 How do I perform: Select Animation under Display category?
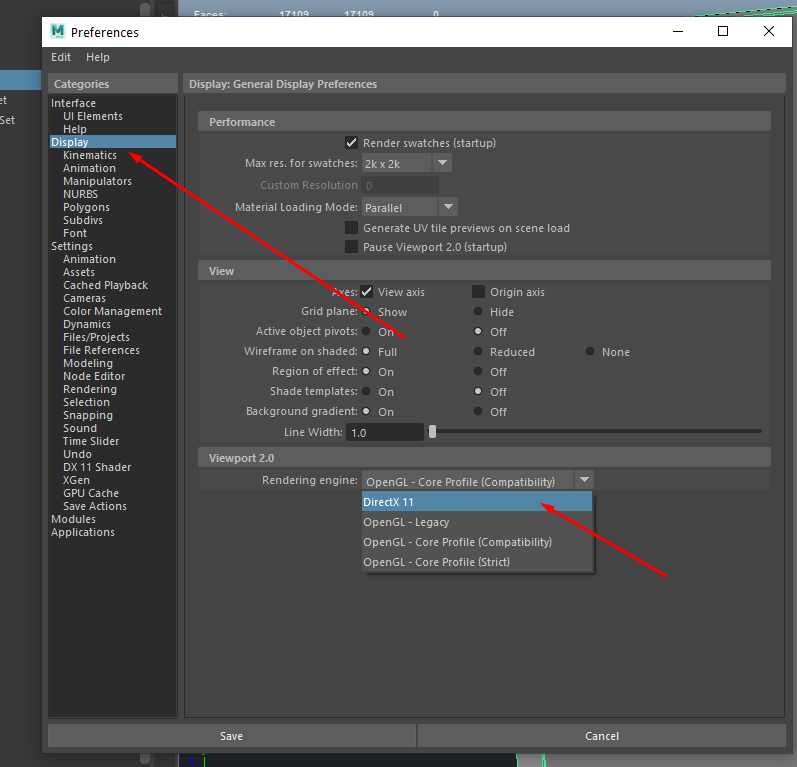coord(89,168)
